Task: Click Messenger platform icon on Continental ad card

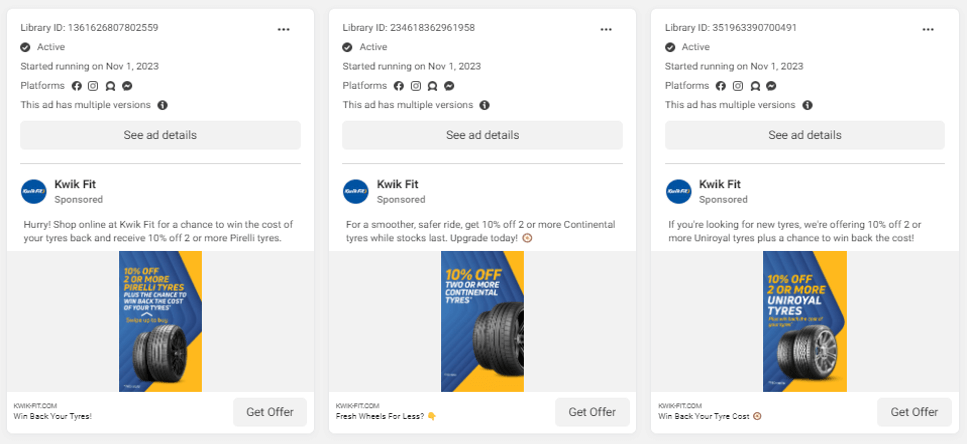Action: (x=450, y=86)
